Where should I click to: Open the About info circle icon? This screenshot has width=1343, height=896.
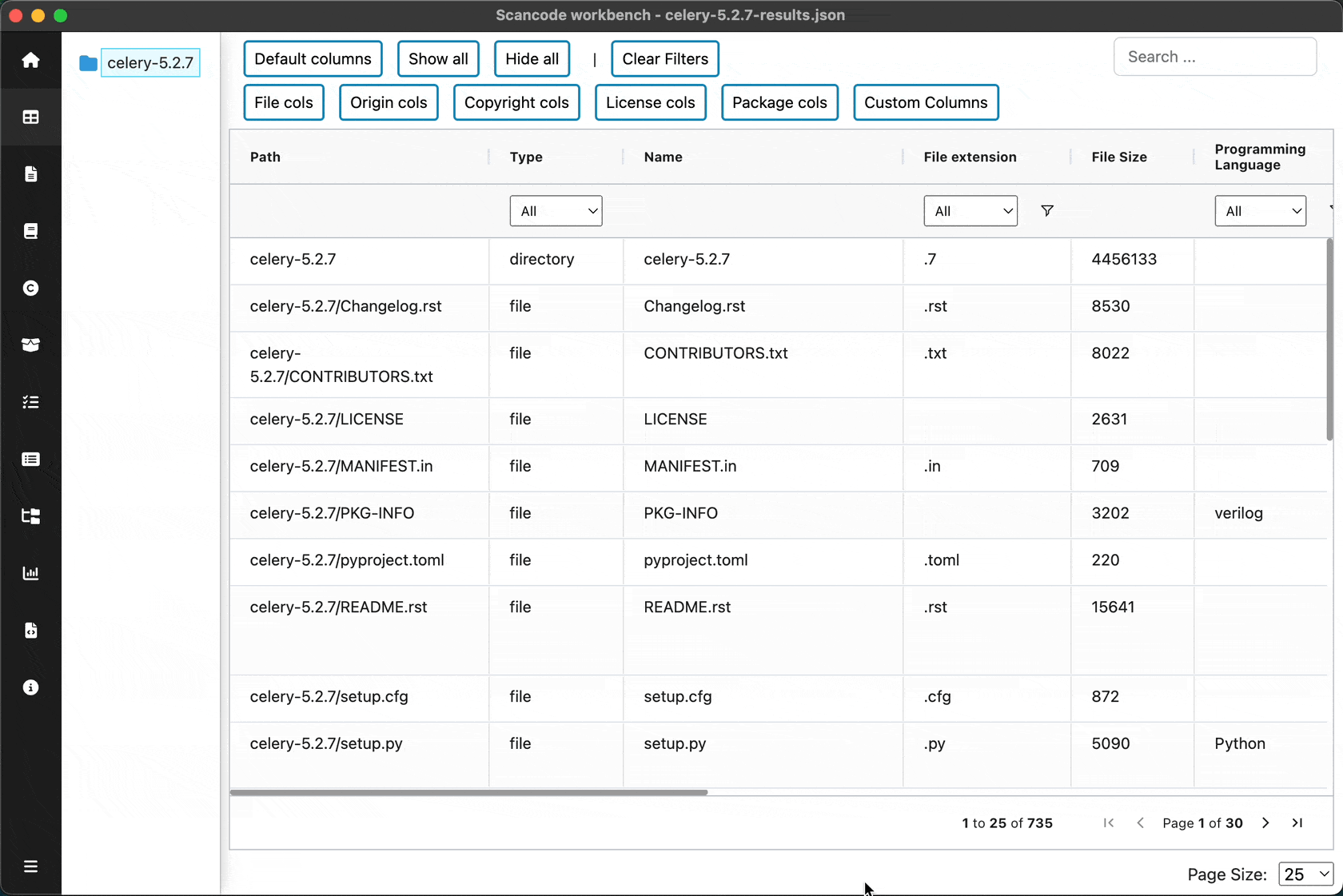click(x=30, y=687)
